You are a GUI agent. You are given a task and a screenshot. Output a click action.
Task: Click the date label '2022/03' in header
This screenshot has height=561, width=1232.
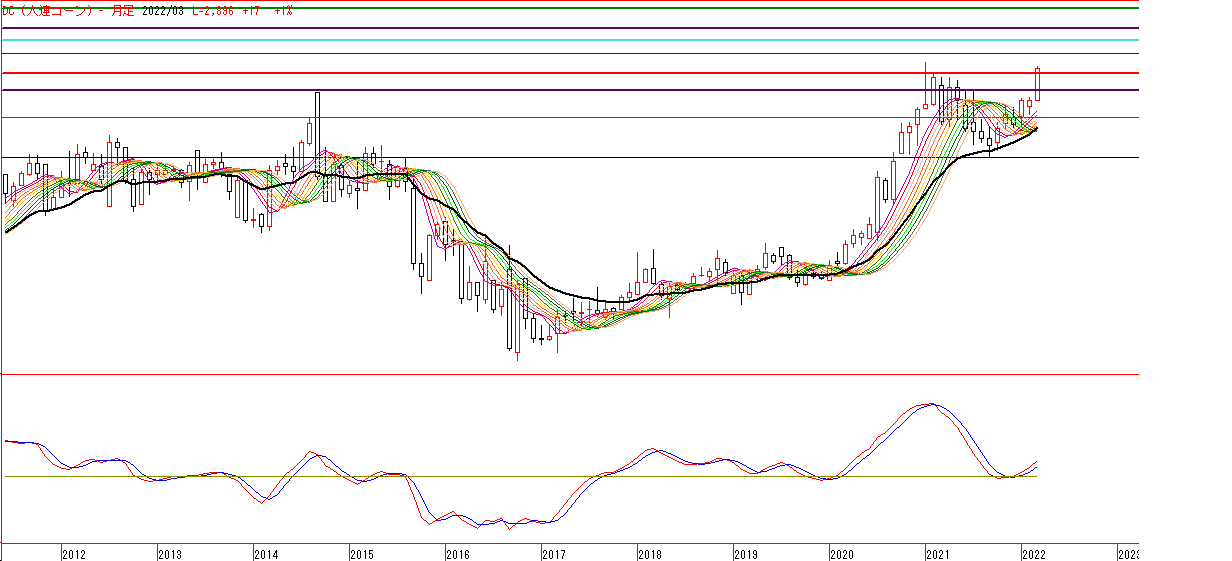[163, 11]
